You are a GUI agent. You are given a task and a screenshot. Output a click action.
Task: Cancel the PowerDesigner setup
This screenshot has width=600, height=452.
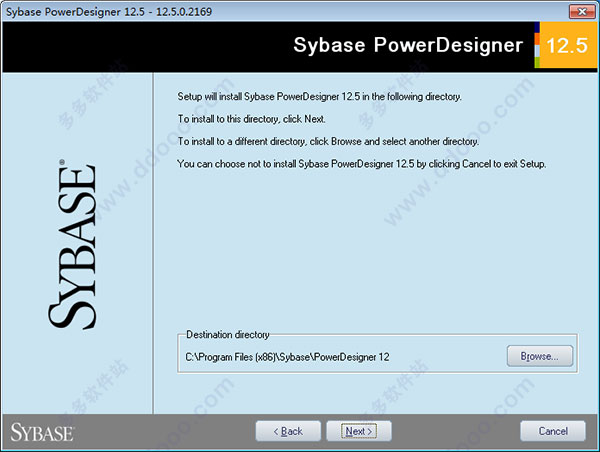pyautogui.click(x=553, y=431)
